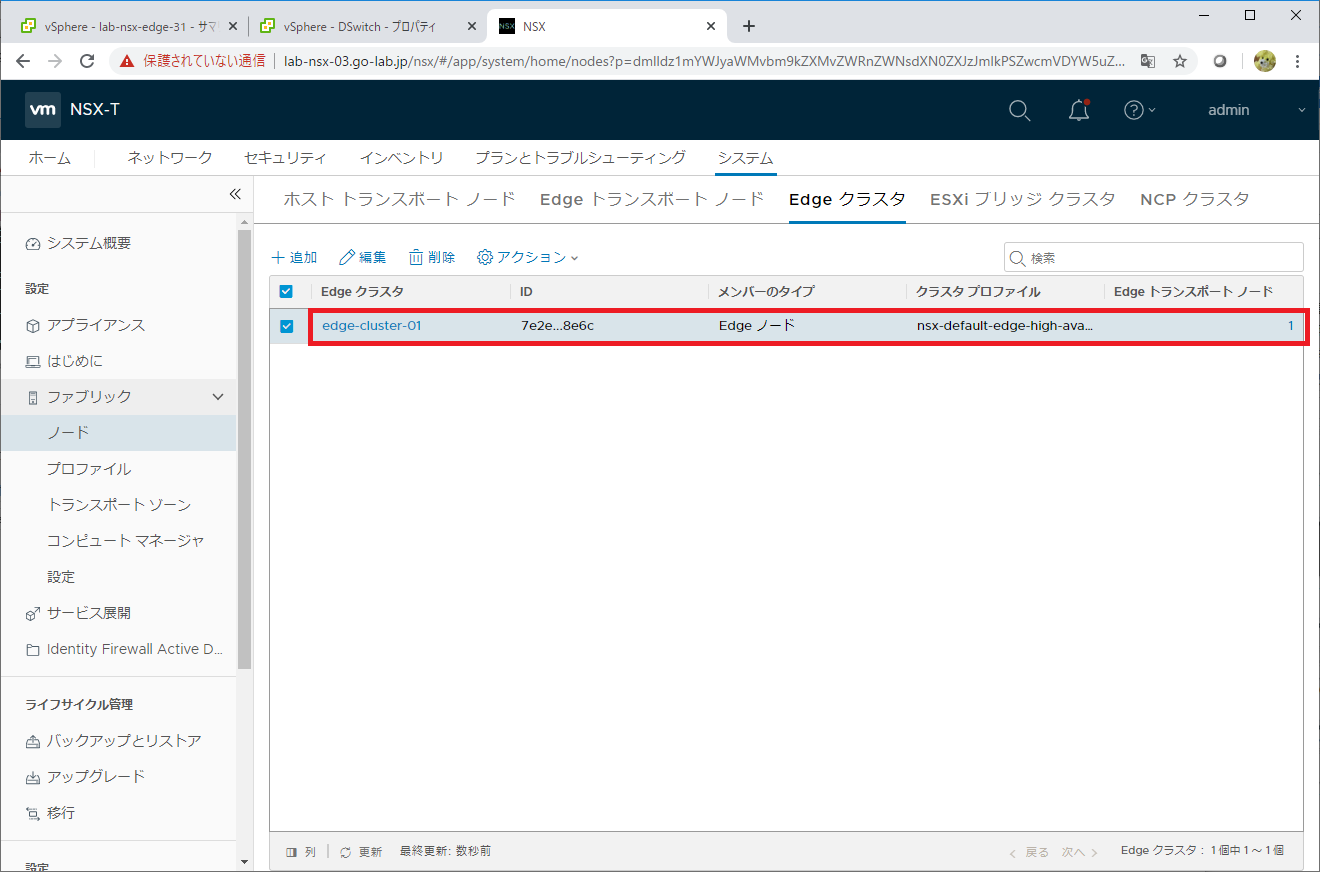The image size is (1320, 872).
Task: Switch to NCP クラスタ tab
Action: pyautogui.click(x=1195, y=199)
